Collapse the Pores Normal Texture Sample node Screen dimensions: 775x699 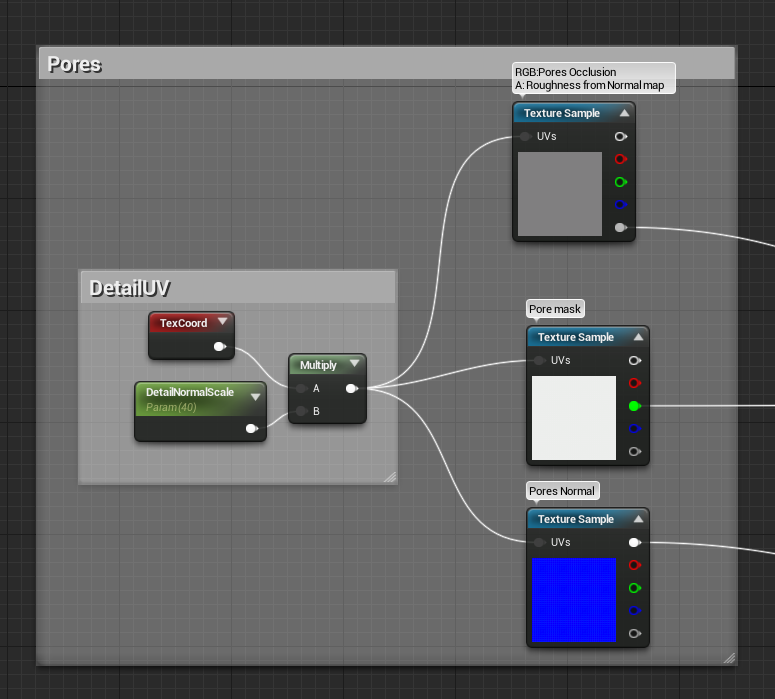[x=638, y=519]
